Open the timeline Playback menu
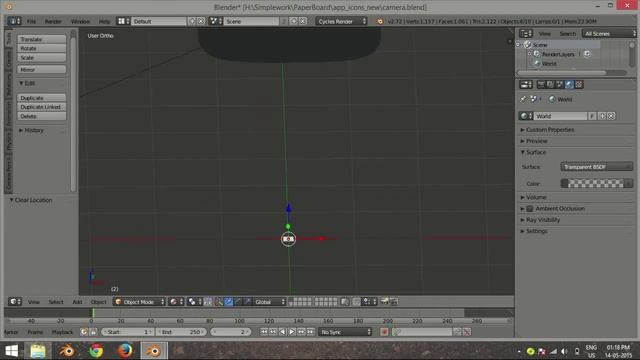 (62, 332)
